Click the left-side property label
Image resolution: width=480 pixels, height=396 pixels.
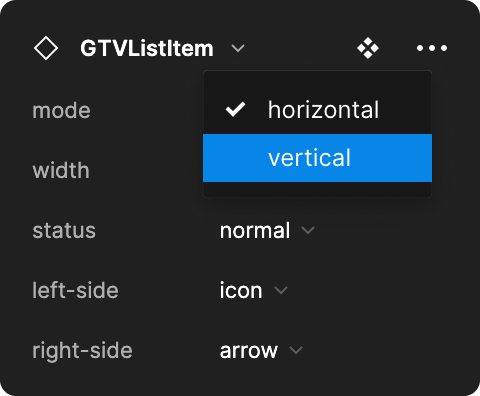pyautogui.click(x=75, y=290)
